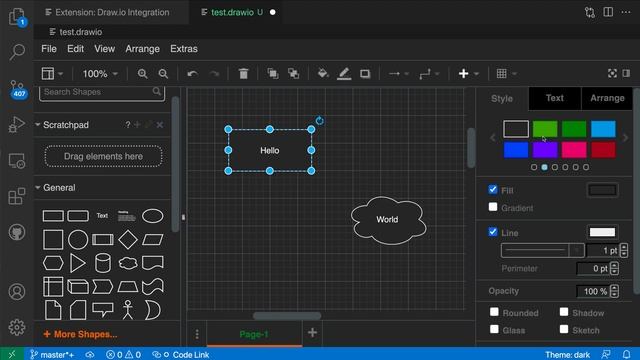Click the Redo arrow icon

tap(214, 74)
